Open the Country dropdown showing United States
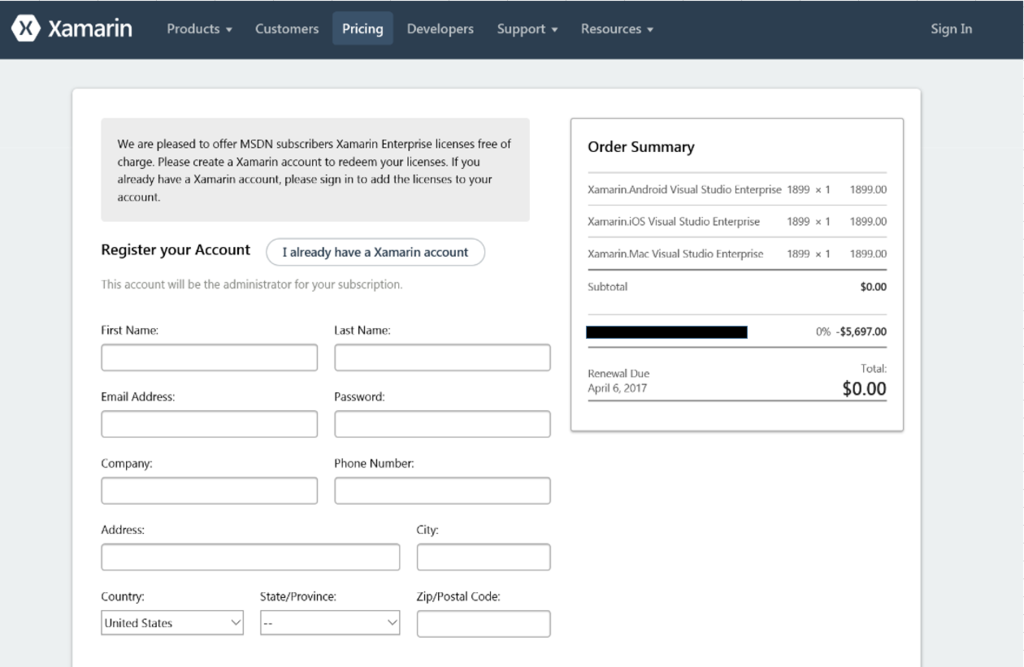1024x667 pixels. 172,623
